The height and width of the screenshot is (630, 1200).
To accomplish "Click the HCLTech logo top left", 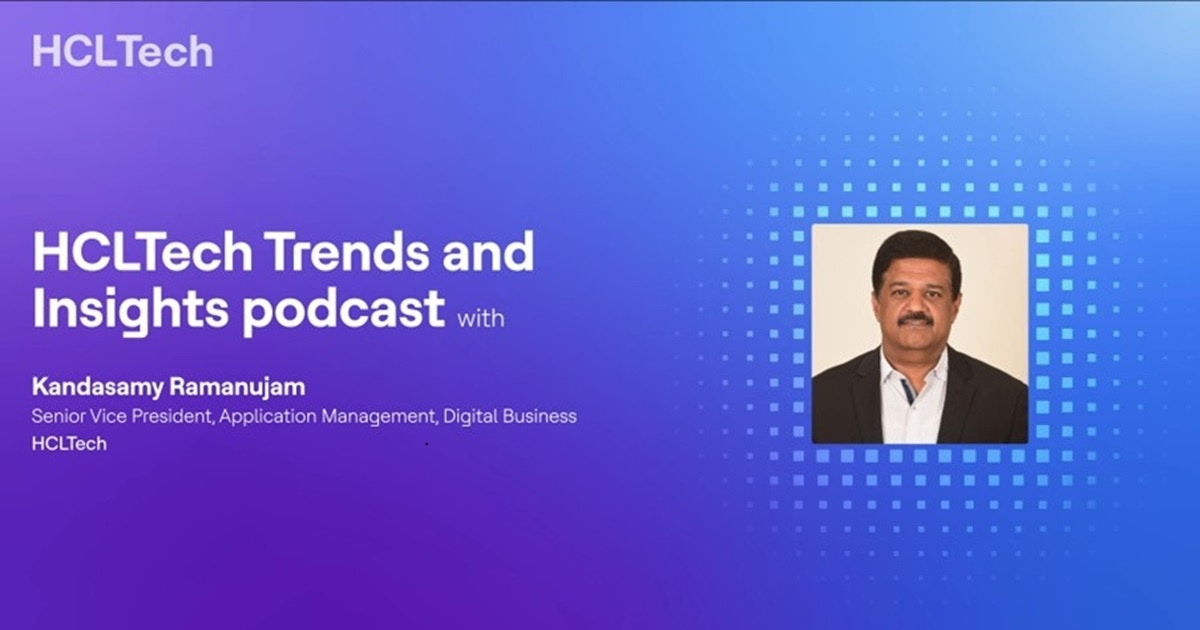I will [122, 50].
